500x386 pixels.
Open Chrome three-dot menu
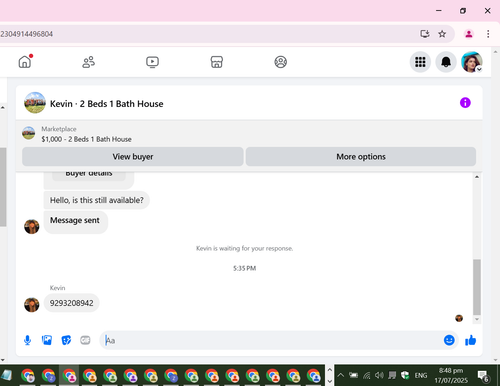click(x=488, y=34)
